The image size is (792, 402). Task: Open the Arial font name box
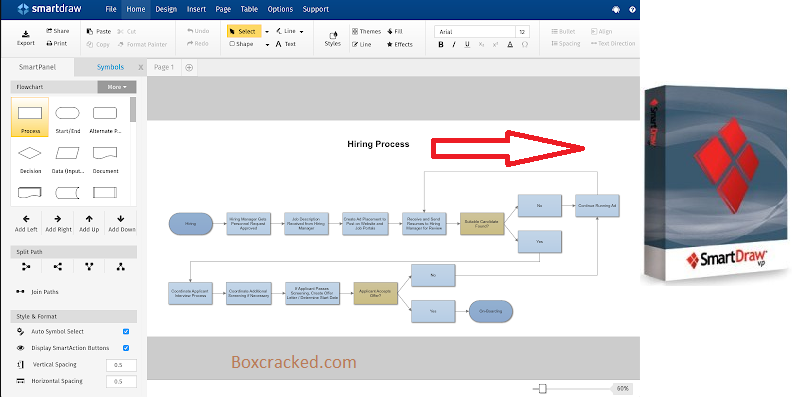(475, 32)
